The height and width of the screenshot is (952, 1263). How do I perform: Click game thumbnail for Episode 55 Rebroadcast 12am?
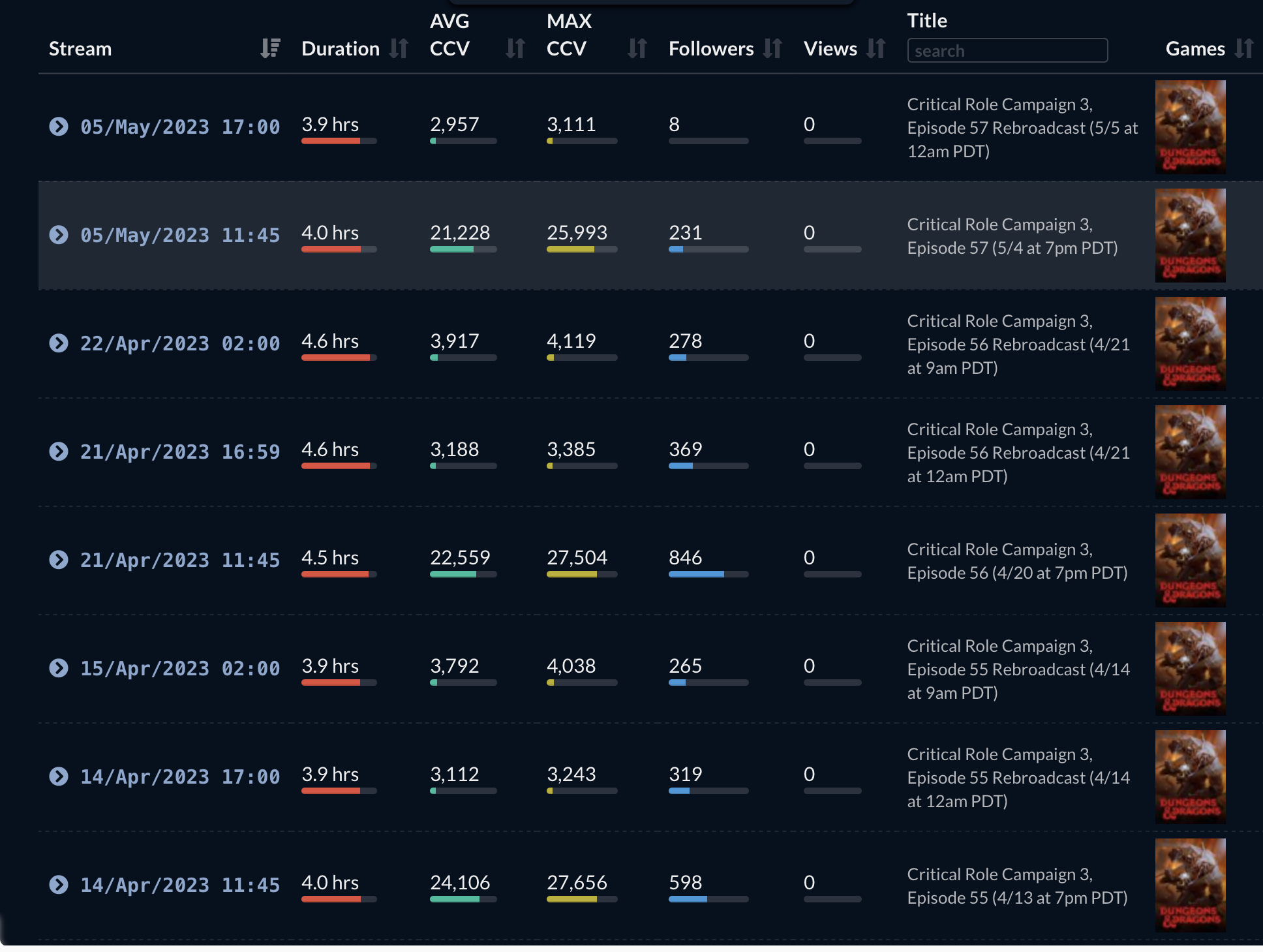point(1190,777)
